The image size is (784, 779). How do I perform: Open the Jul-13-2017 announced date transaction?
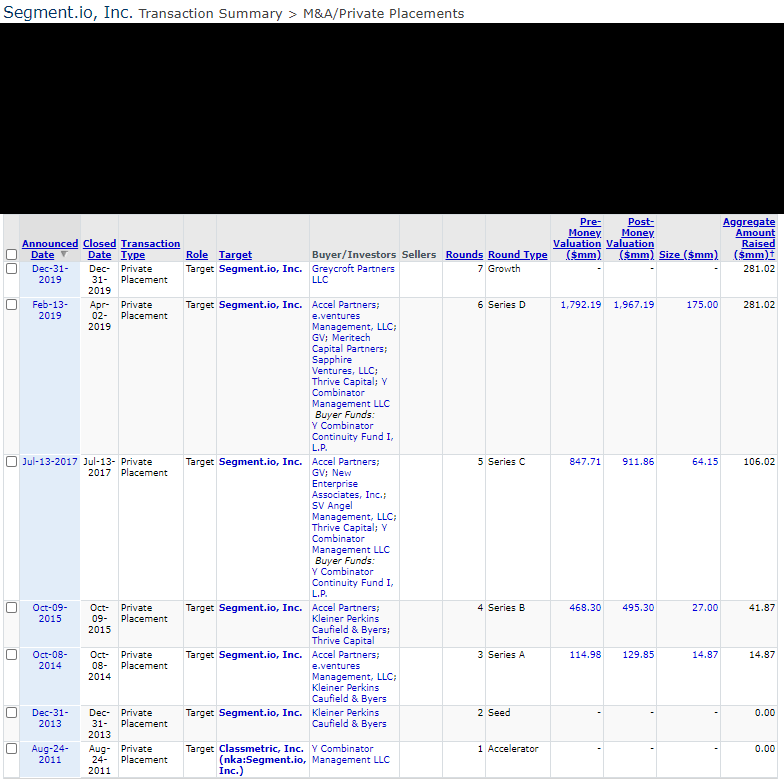tap(50, 462)
